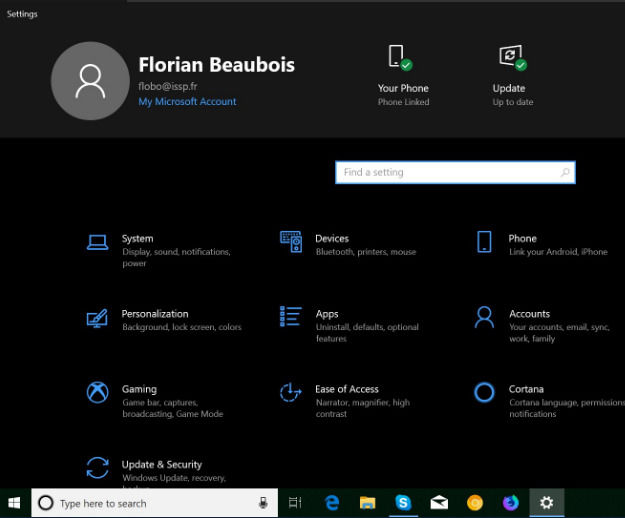
Task: Click the Settings window title text
Action: [22, 14]
